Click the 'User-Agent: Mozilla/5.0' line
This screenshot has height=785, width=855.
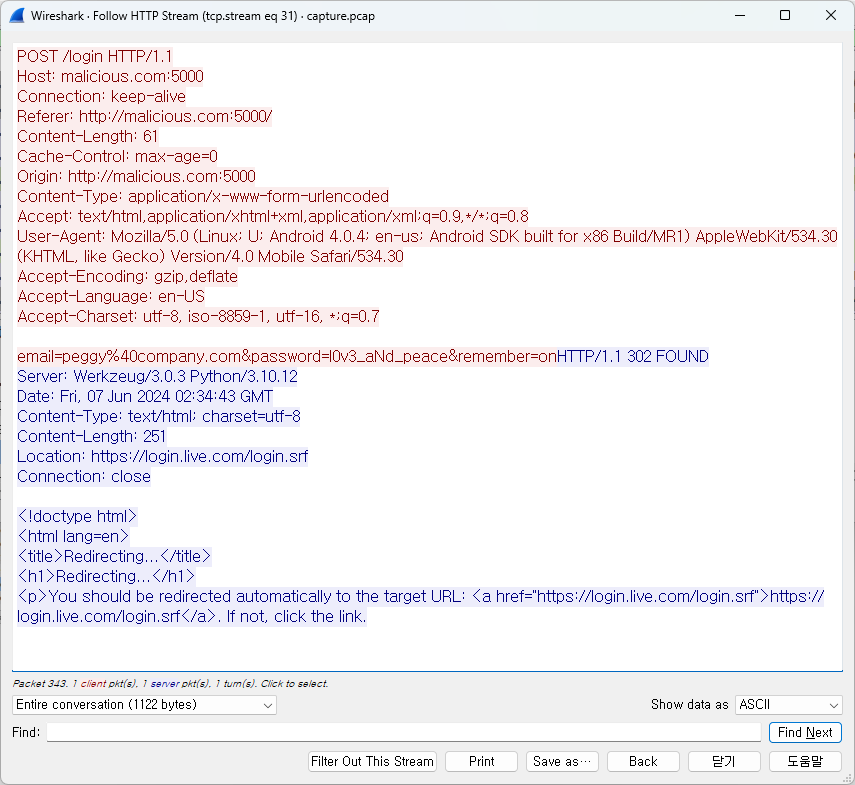[x=427, y=236]
